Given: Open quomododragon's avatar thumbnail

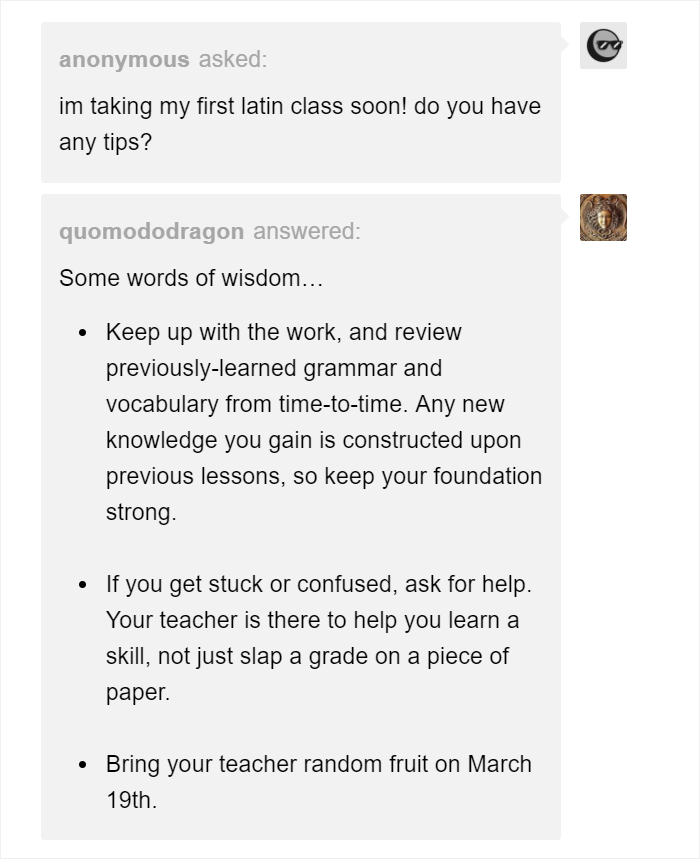Looking at the screenshot, I should coord(603,217).
